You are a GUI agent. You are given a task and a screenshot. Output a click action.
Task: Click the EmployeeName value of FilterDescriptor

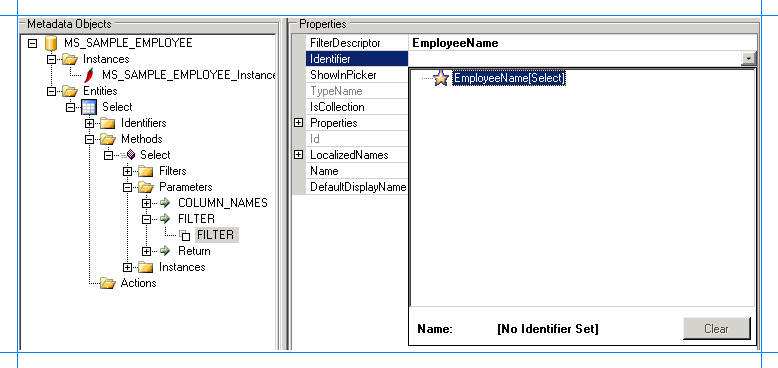tap(455, 43)
